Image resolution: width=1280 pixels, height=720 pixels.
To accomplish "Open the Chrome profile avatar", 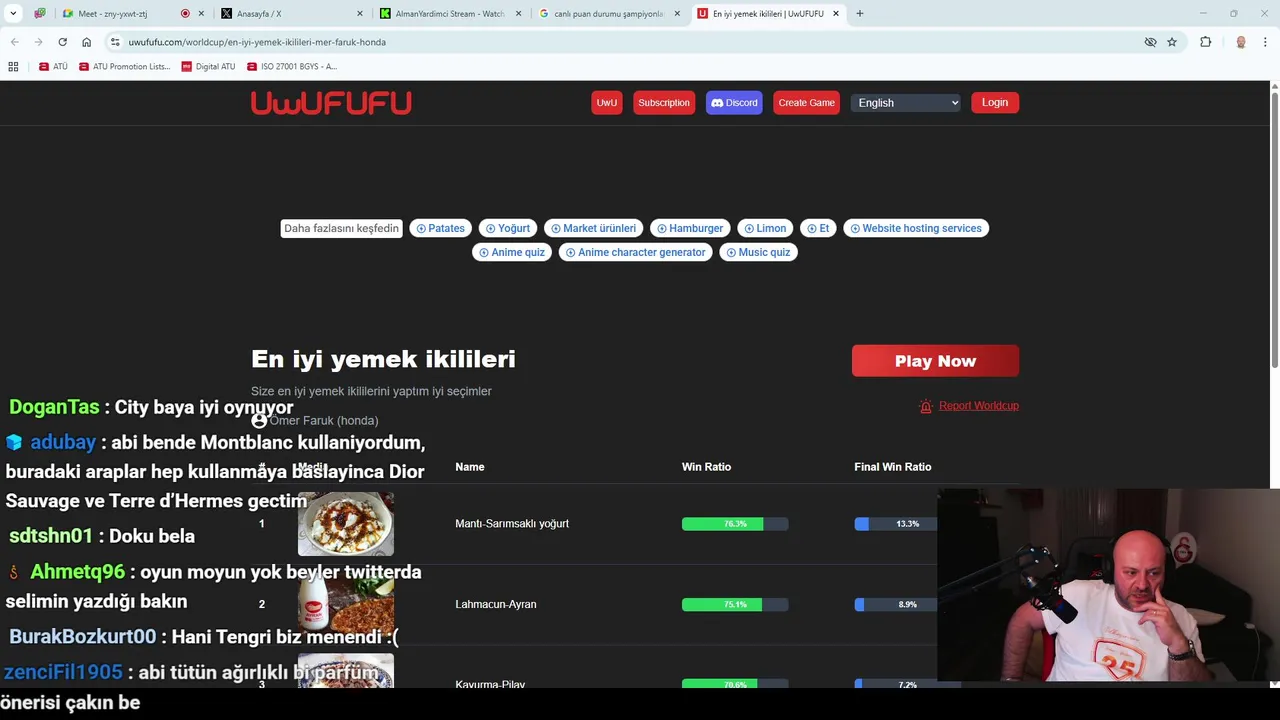I will [x=1241, y=42].
